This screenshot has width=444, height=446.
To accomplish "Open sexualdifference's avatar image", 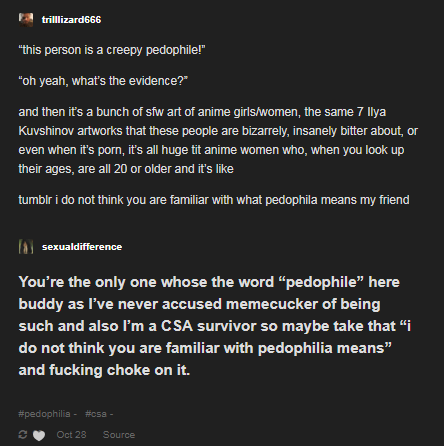I will 26,247.
